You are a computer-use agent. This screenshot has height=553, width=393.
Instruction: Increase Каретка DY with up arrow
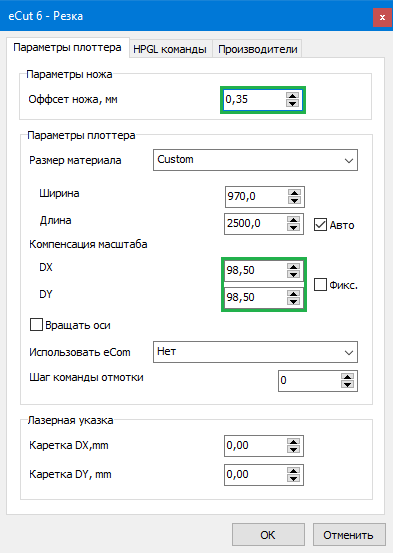294,470
